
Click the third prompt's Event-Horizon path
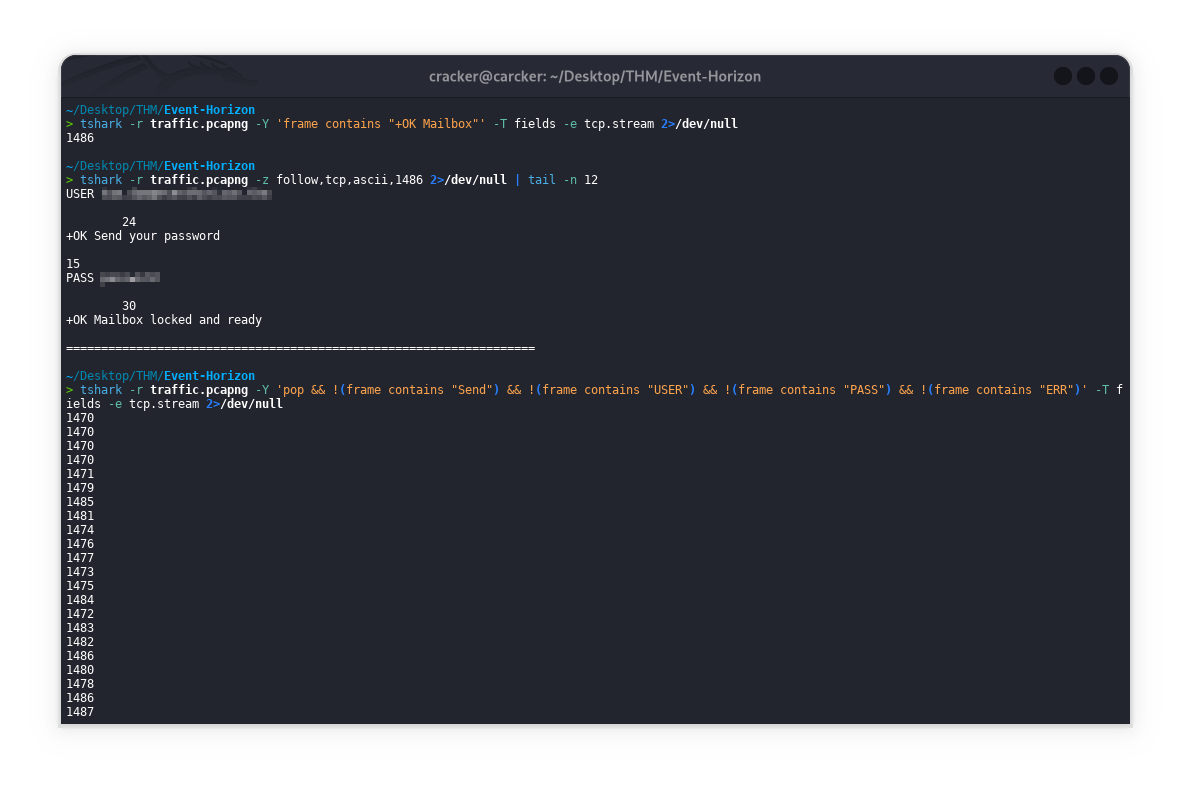(x=209, y=376)
